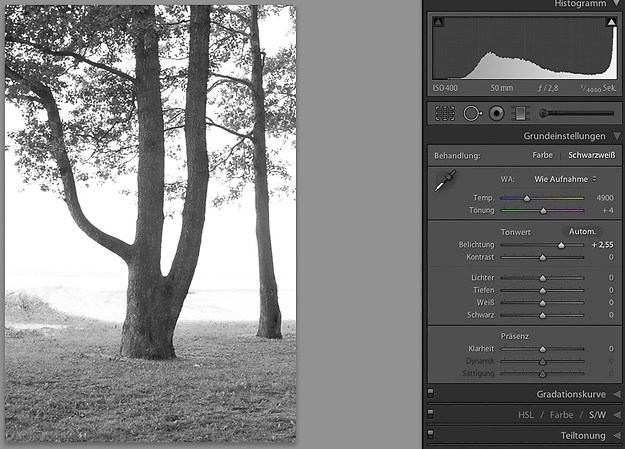Toggle the HSL panel on/off switch
625x449 pixels.
430,414
